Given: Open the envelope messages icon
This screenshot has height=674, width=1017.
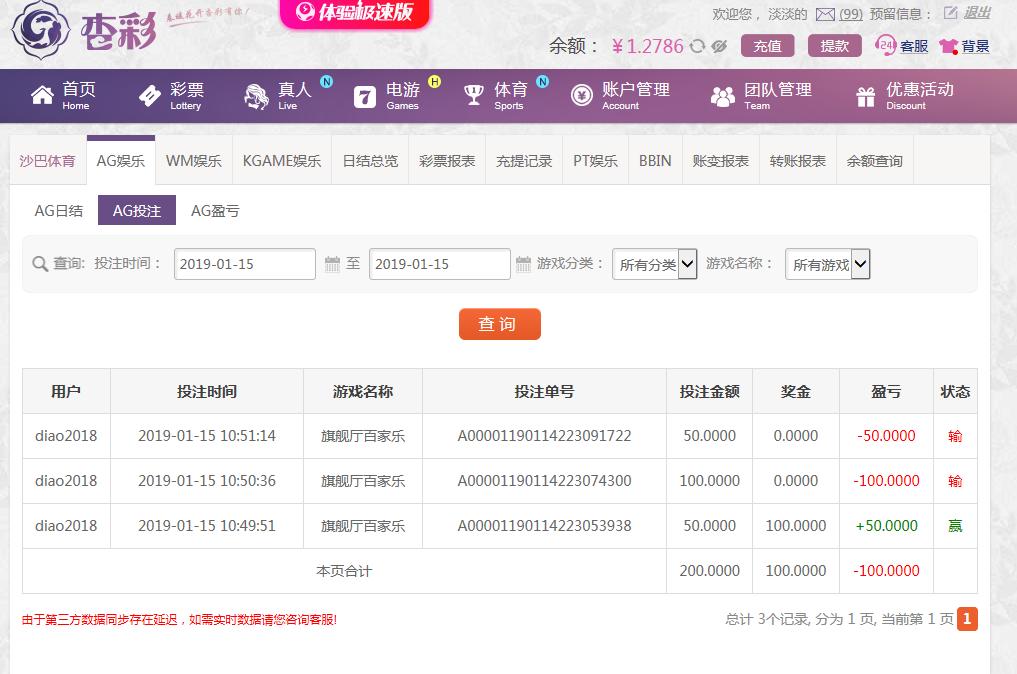Looking at the screenshot, I should (825, 14).
